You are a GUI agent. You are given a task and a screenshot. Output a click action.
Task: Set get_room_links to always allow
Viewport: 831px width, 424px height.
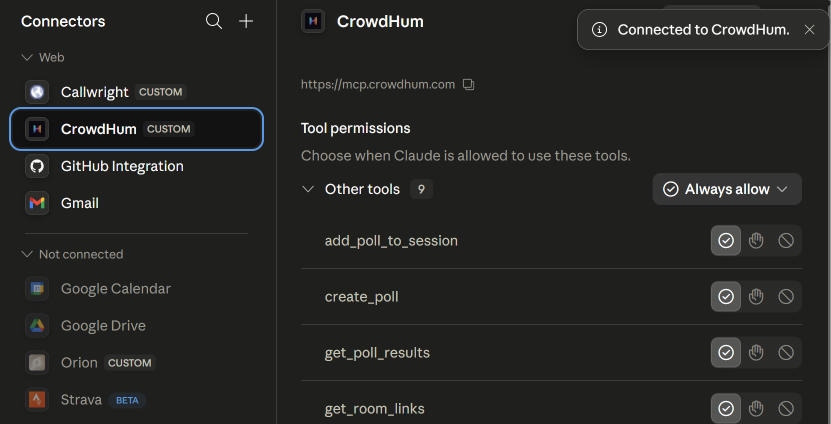(x=726, y=409)
